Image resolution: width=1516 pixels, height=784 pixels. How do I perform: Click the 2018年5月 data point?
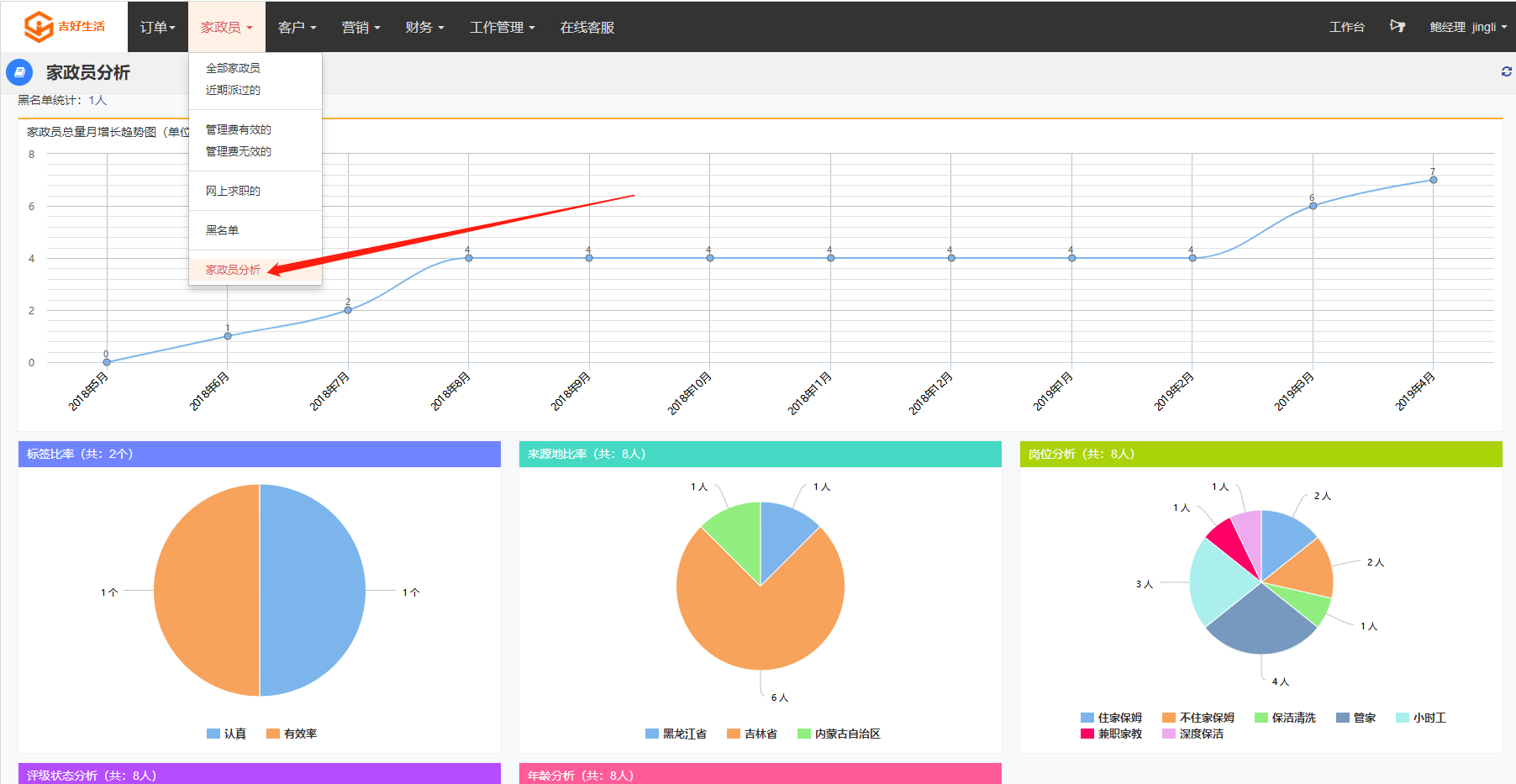pos(107,362)
